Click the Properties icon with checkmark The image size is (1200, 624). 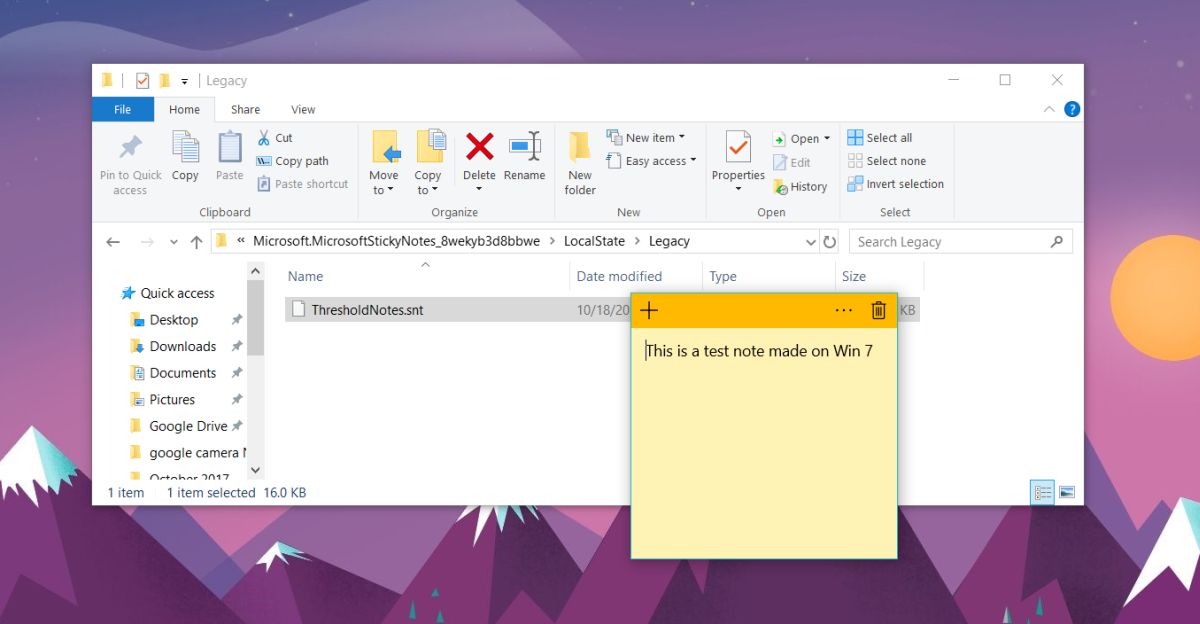click(x=738, y=147)
